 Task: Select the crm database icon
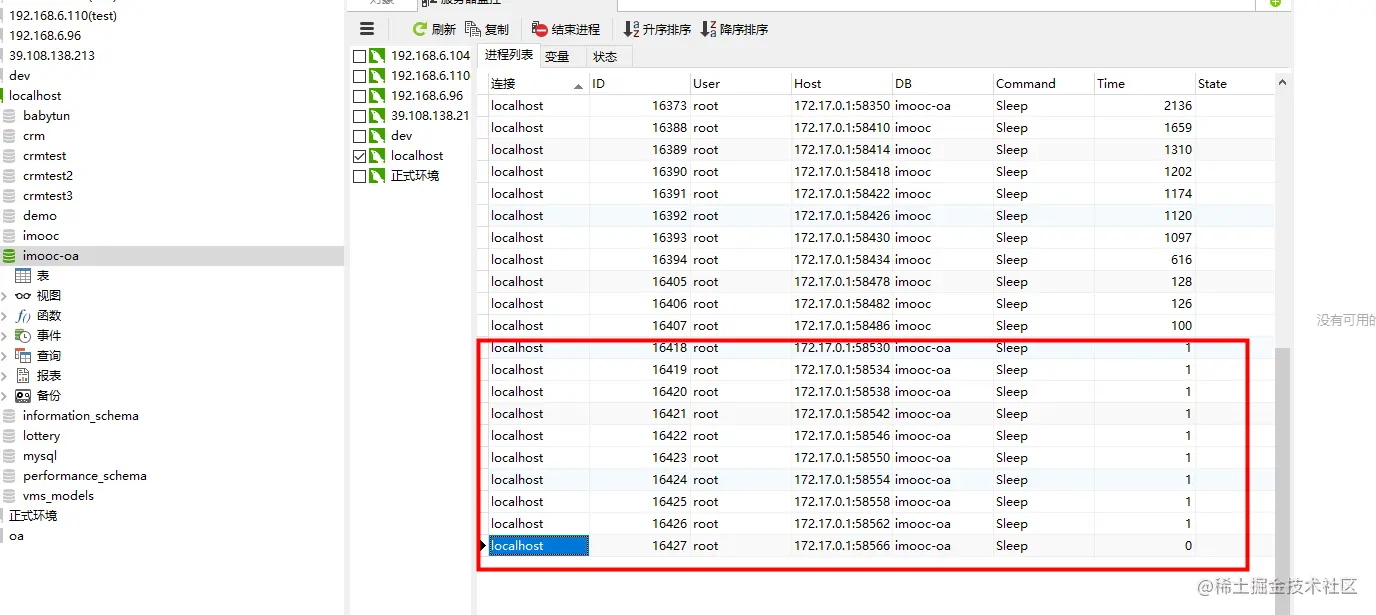click(10, 136)
